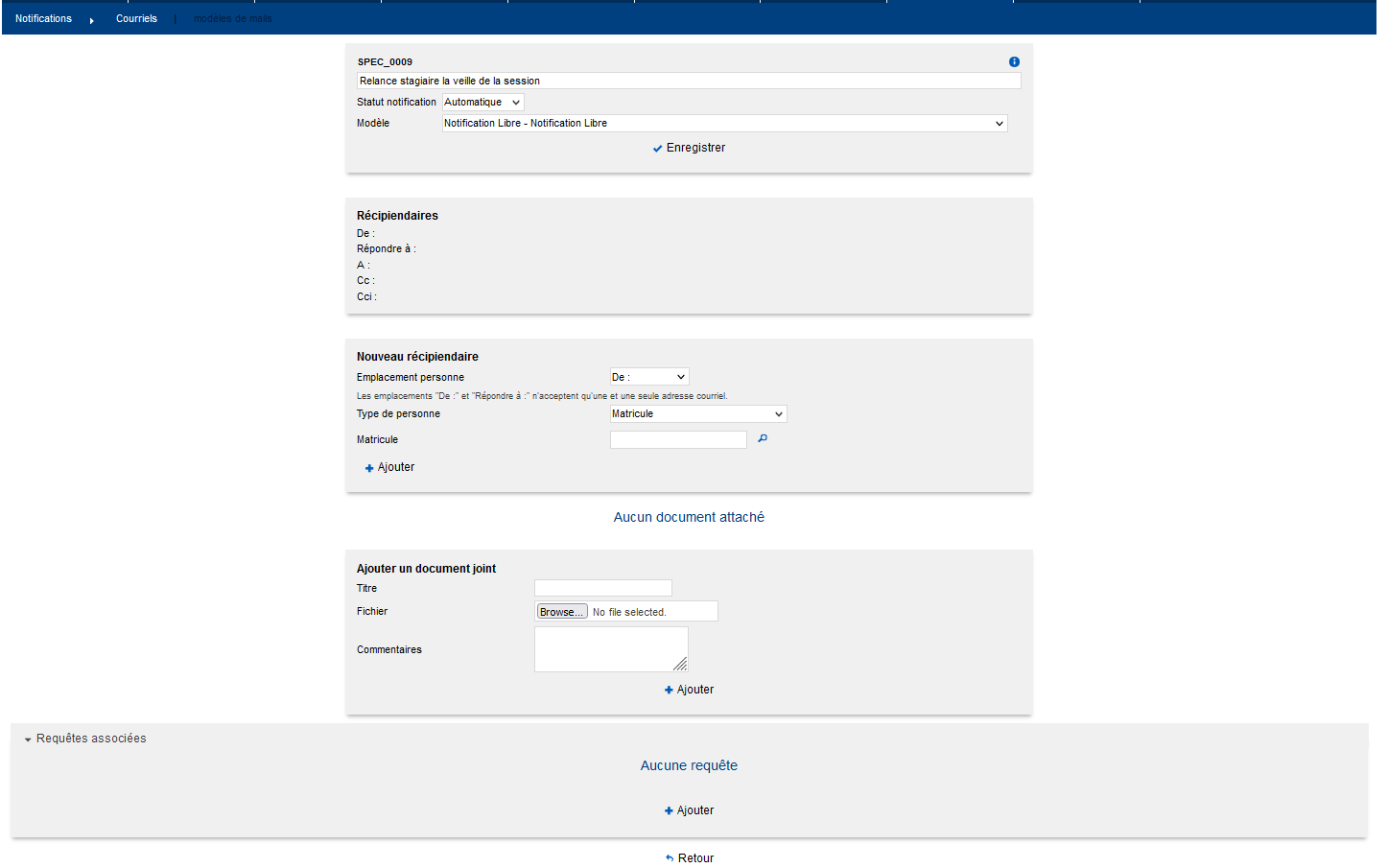1388x868 pixels.
Task: Click the Matricule input field
Action: tap(678, 439)
